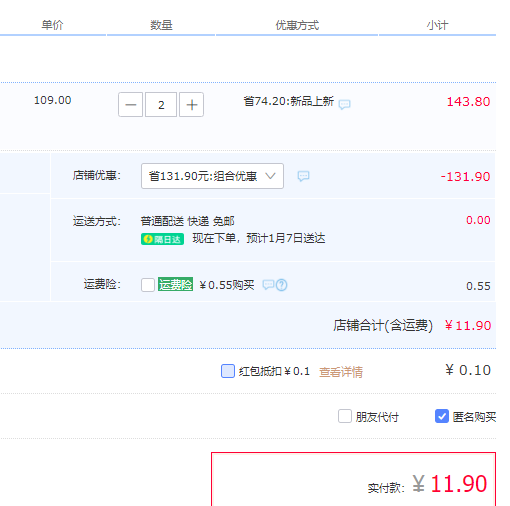Click the 实付款 total payment amount box
The width and height of the screenshot is (510, 506).
pos(354,479)
